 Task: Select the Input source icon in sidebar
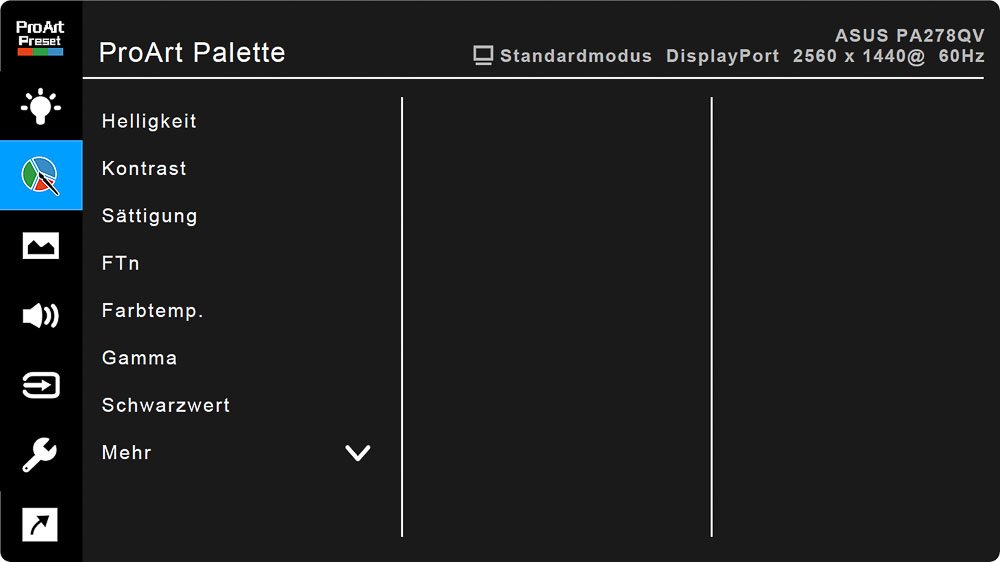pos(41,385)
